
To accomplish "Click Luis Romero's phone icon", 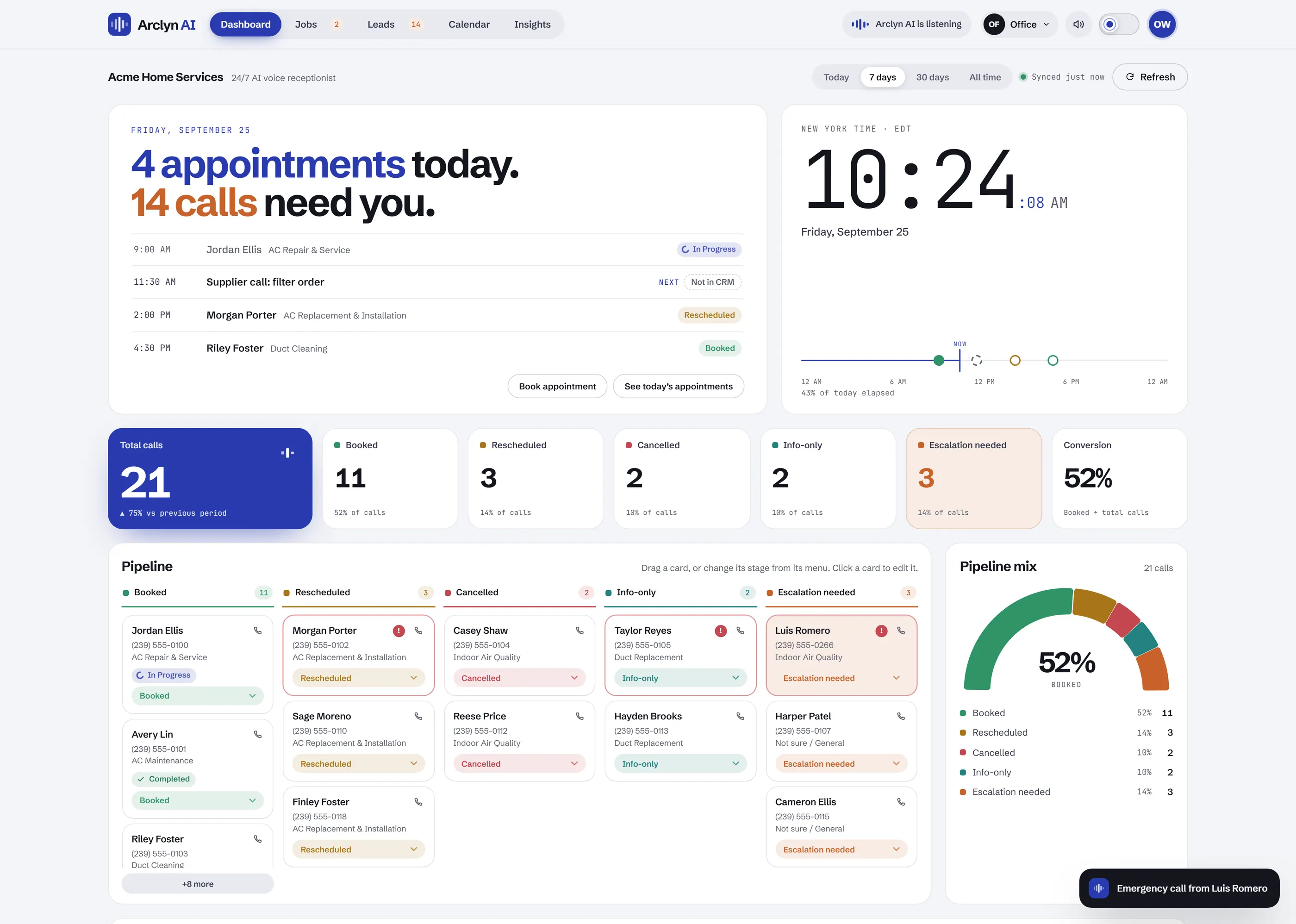I will click(901, 631).
